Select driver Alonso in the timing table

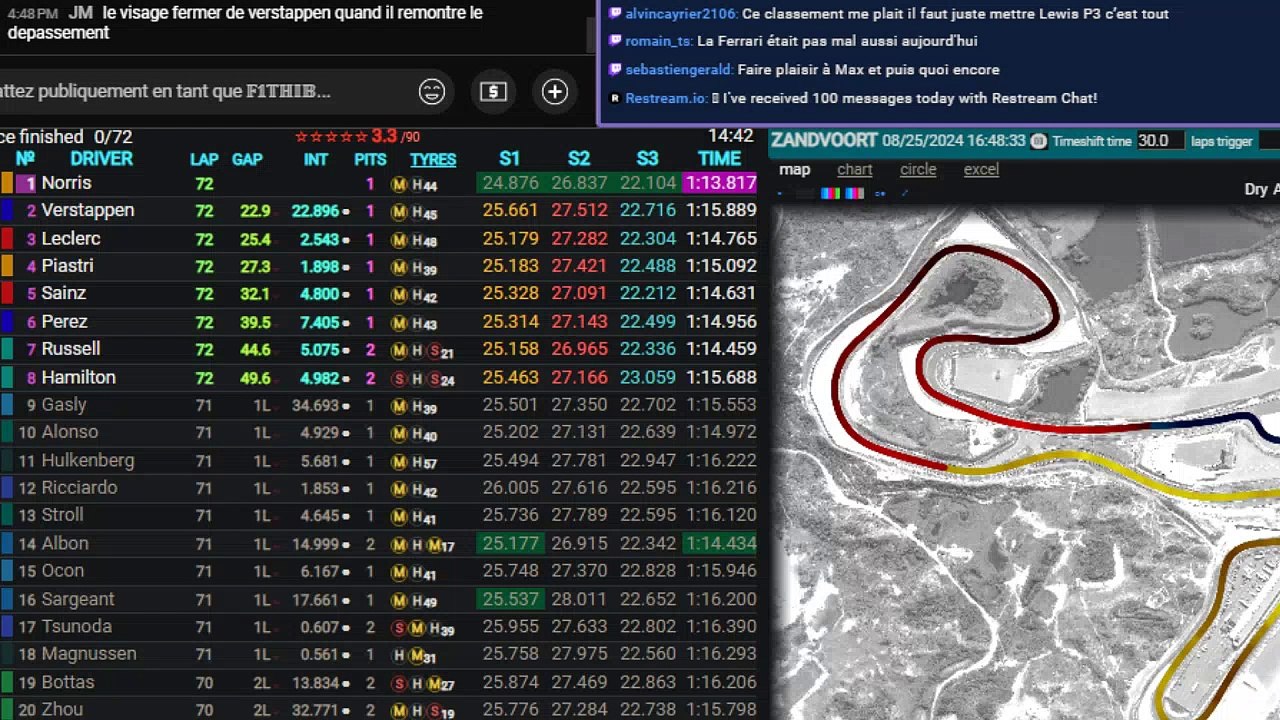click(70, 432)
